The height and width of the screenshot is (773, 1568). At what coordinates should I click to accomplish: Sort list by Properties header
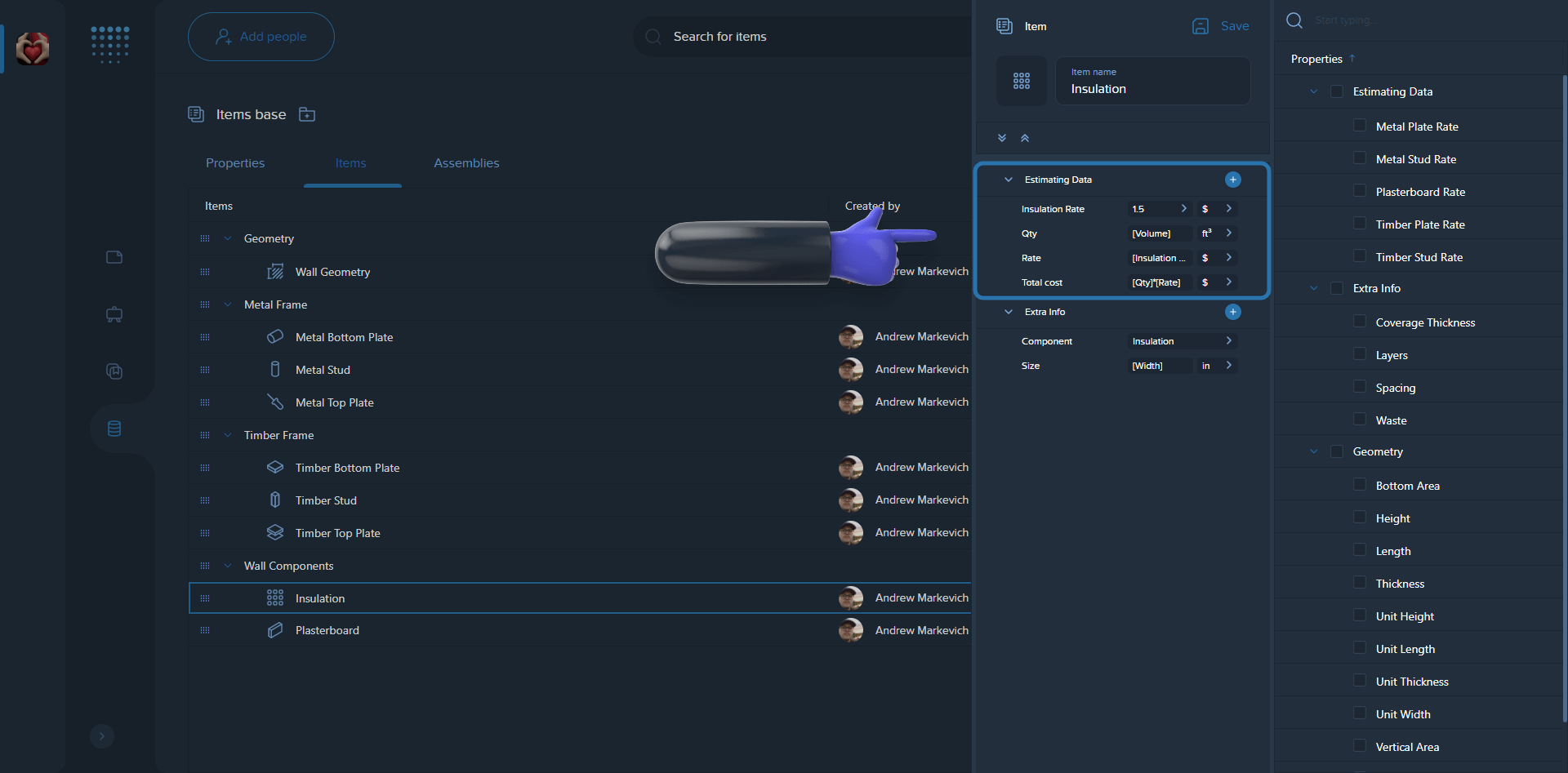1323,59
